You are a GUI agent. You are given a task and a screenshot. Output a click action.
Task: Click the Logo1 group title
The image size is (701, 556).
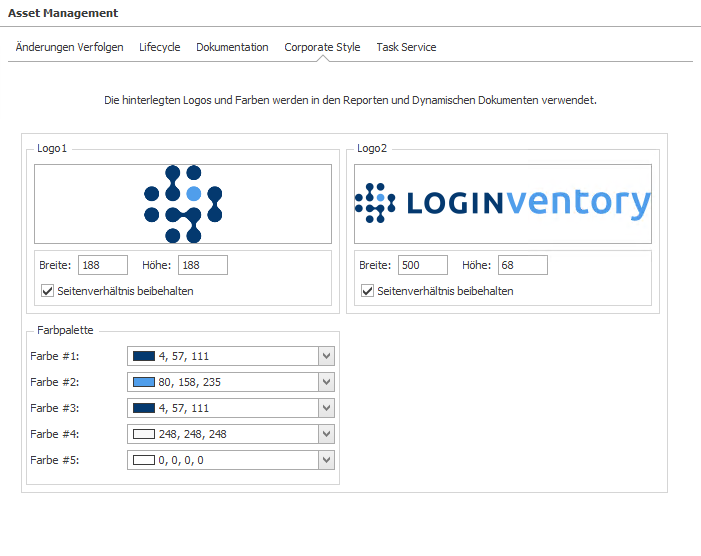coord(52,148)
